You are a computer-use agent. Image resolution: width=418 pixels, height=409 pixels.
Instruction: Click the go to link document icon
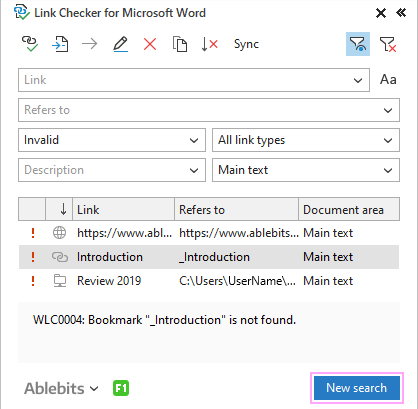(60, 44)
